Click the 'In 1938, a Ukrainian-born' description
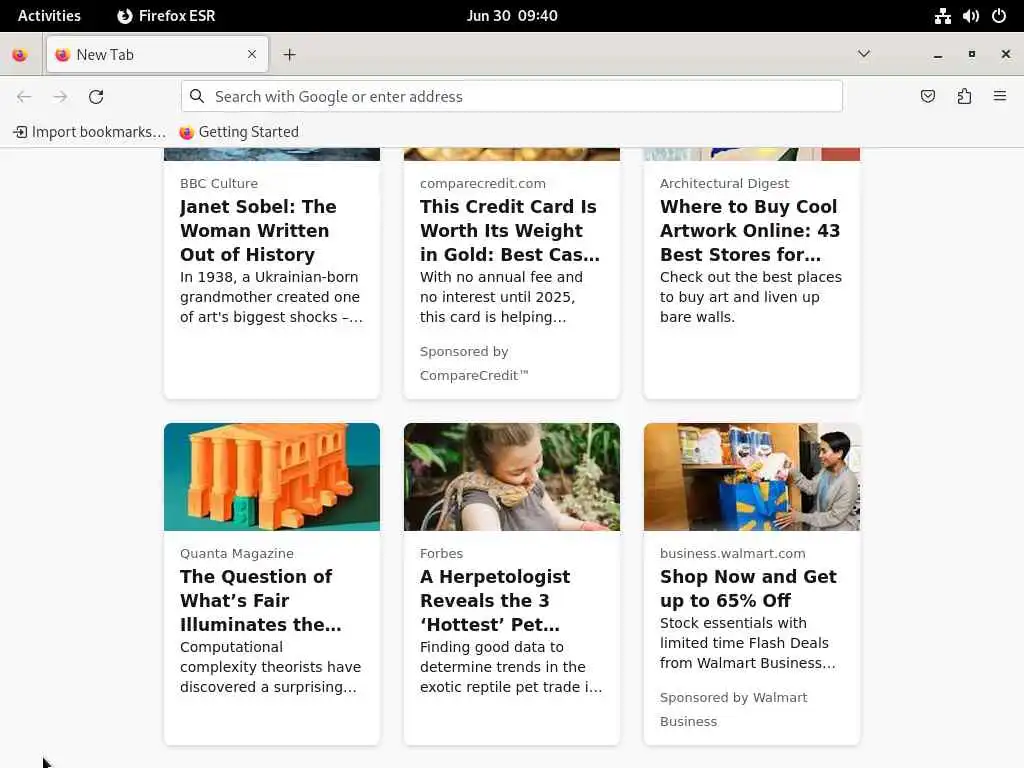Image resolution: width=1024 pixels, height=768 pixels. 271,297
